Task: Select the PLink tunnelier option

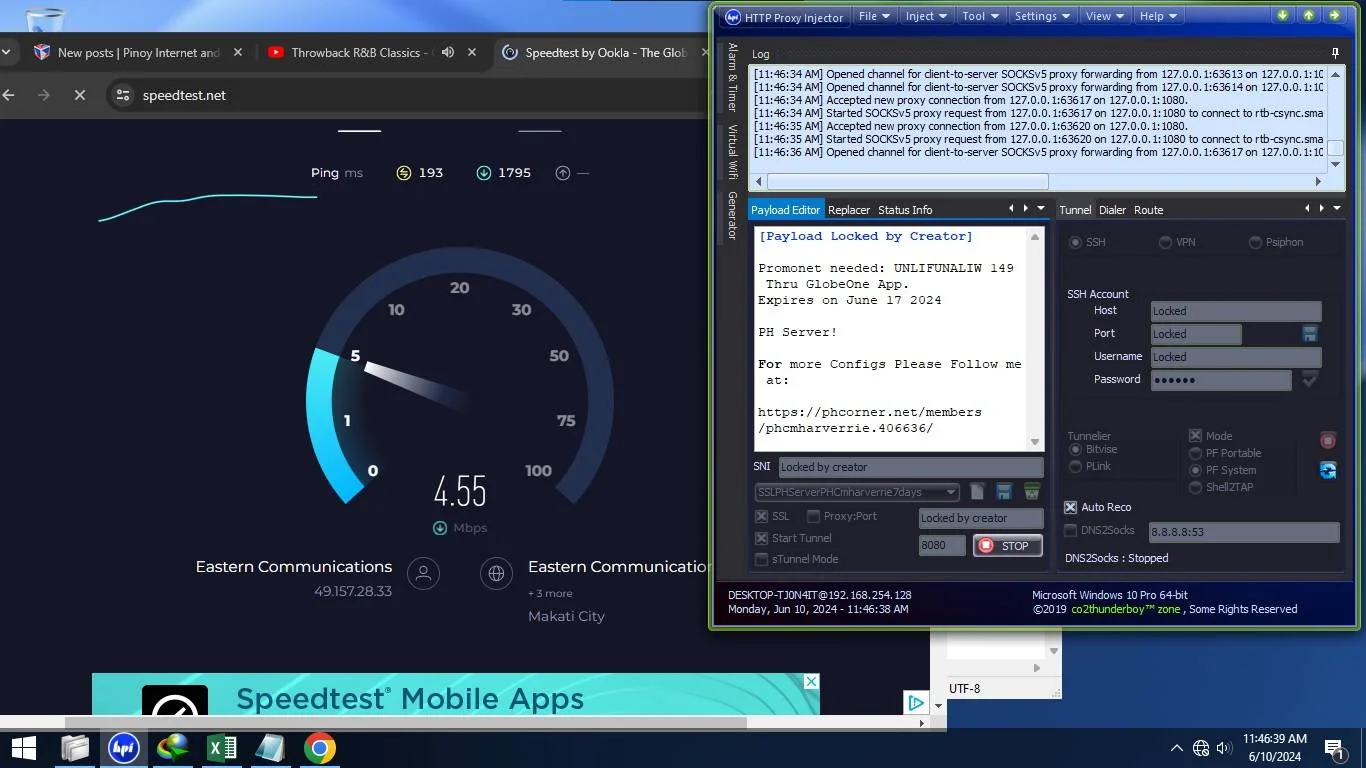Action: (x=1076, y=466)
